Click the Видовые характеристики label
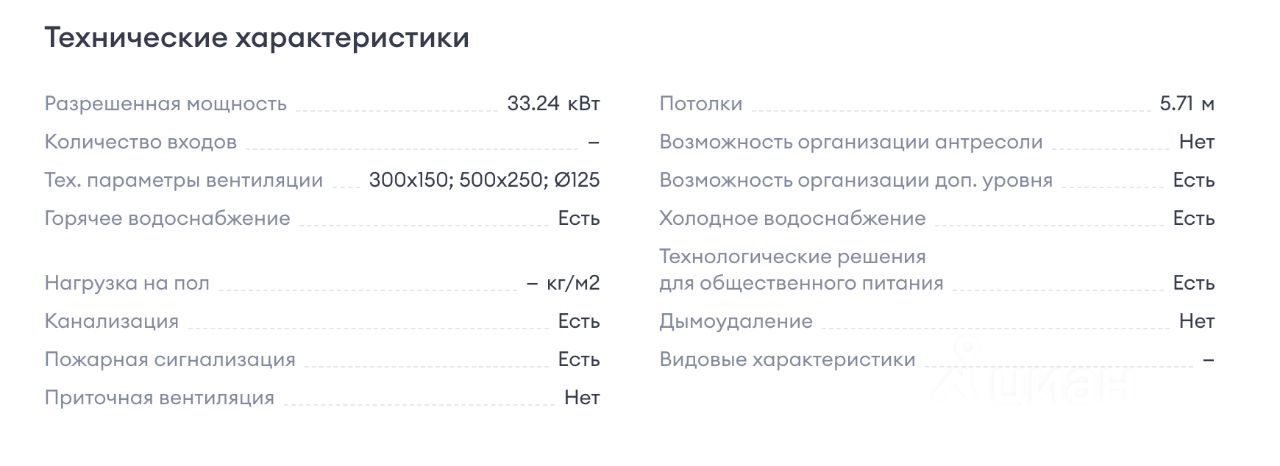 click(x=788, y=359)
